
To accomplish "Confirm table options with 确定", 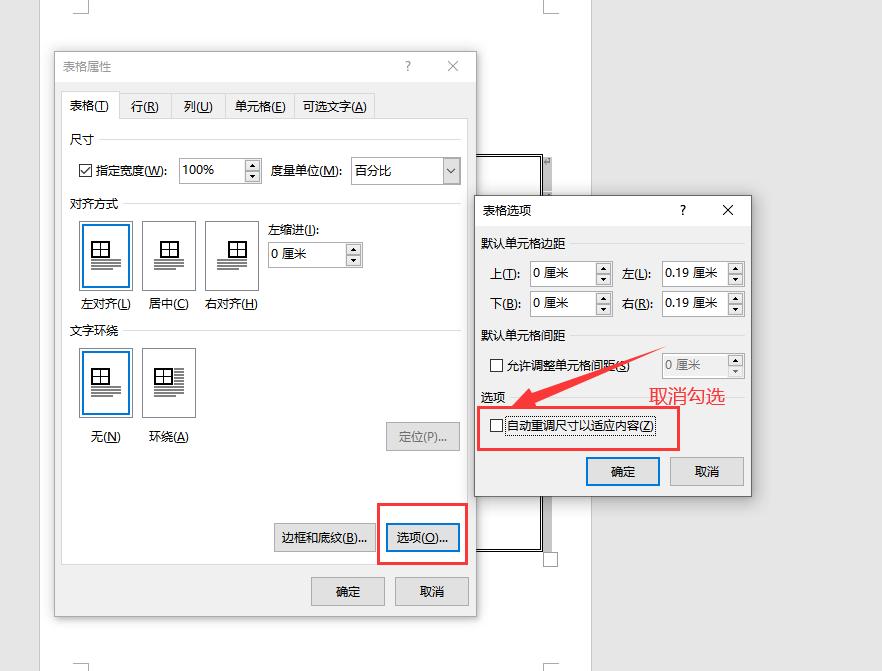I will click(x=622, y=471).
